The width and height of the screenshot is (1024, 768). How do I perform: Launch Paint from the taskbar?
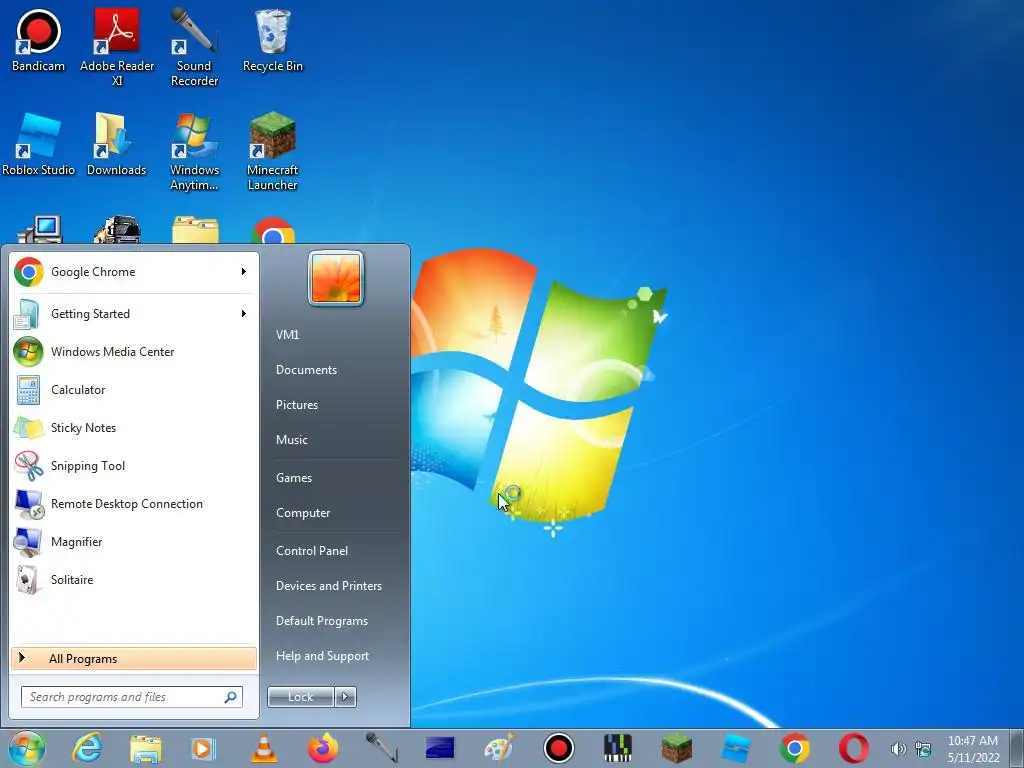(x=500, y=748)
